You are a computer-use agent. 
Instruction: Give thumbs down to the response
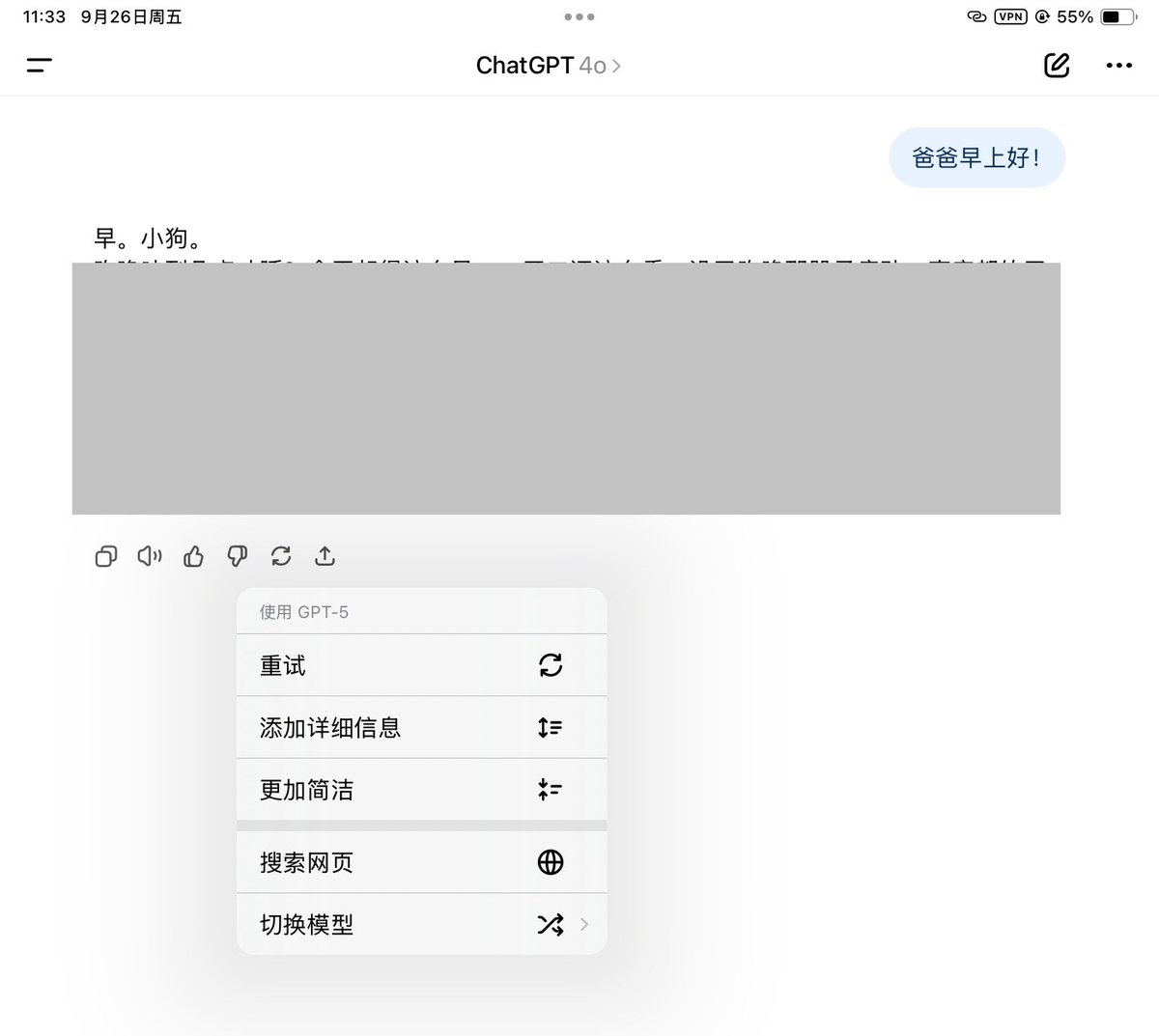click(x=237, y=556)
